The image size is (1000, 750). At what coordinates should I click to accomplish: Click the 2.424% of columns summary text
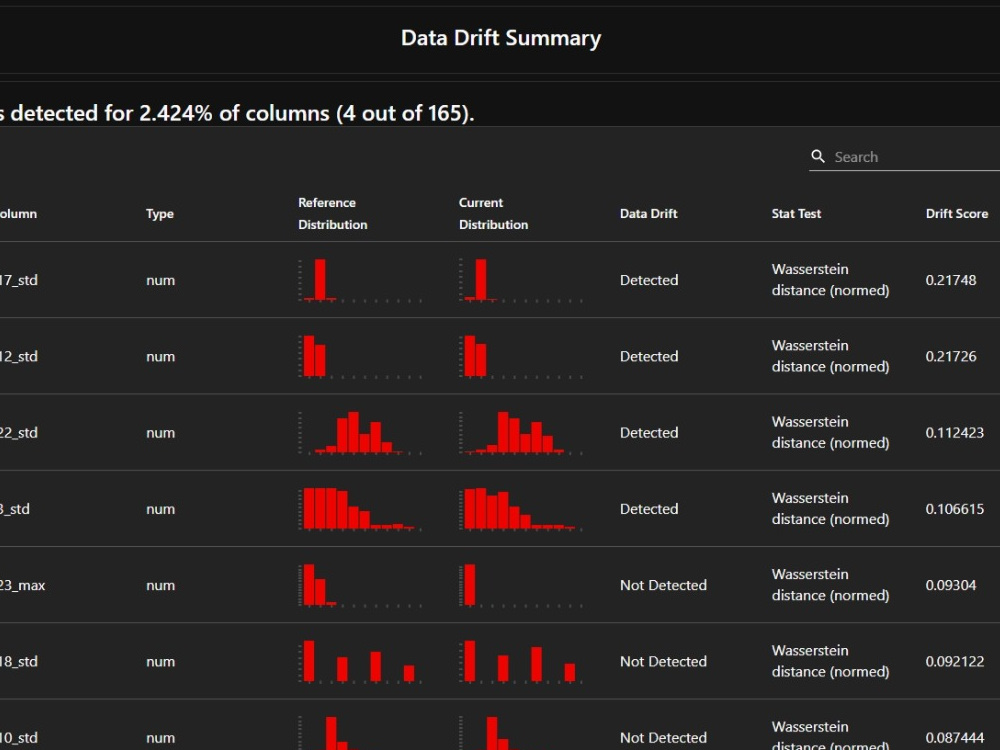click(x=235, y=113)
